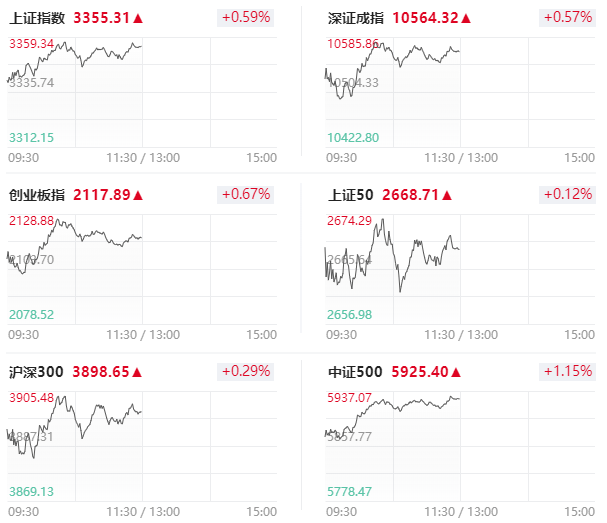Click the +0.57% change badge
Viewport: 607px width, 523px height.
[567, 17]
